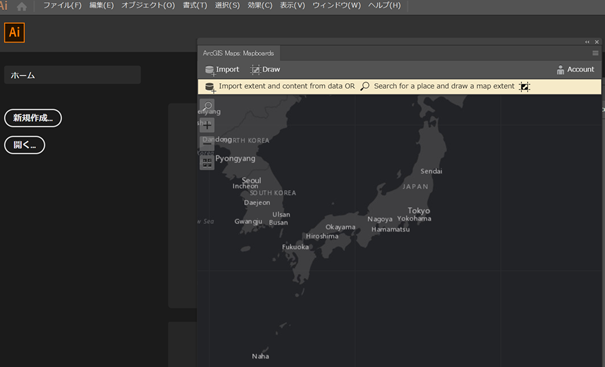Select the ホーム sidebar item
This screenshot has height=367, width=605.
(73, 75)
